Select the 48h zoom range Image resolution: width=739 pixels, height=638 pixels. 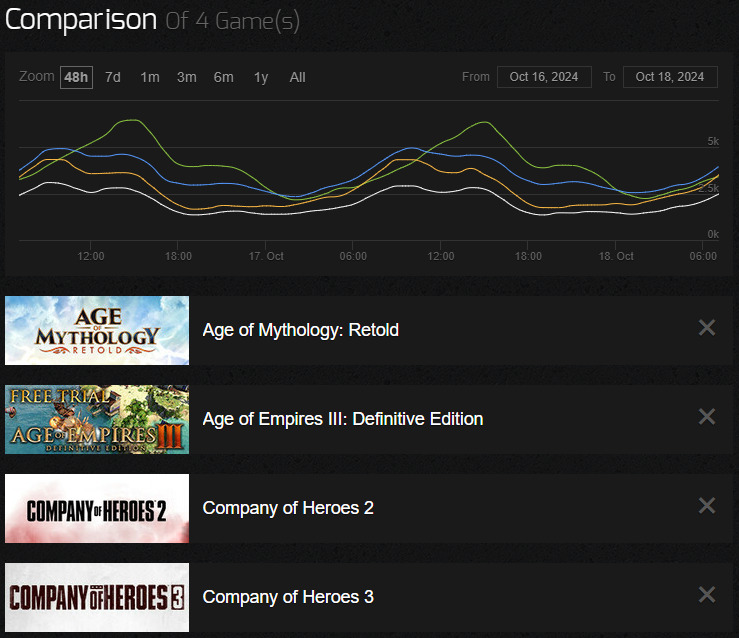(76, 77)
